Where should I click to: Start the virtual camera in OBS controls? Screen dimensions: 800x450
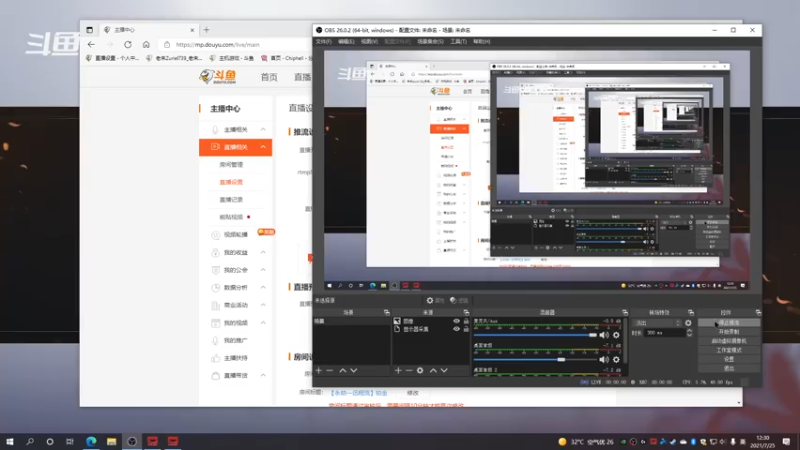[x=729, y=341]
